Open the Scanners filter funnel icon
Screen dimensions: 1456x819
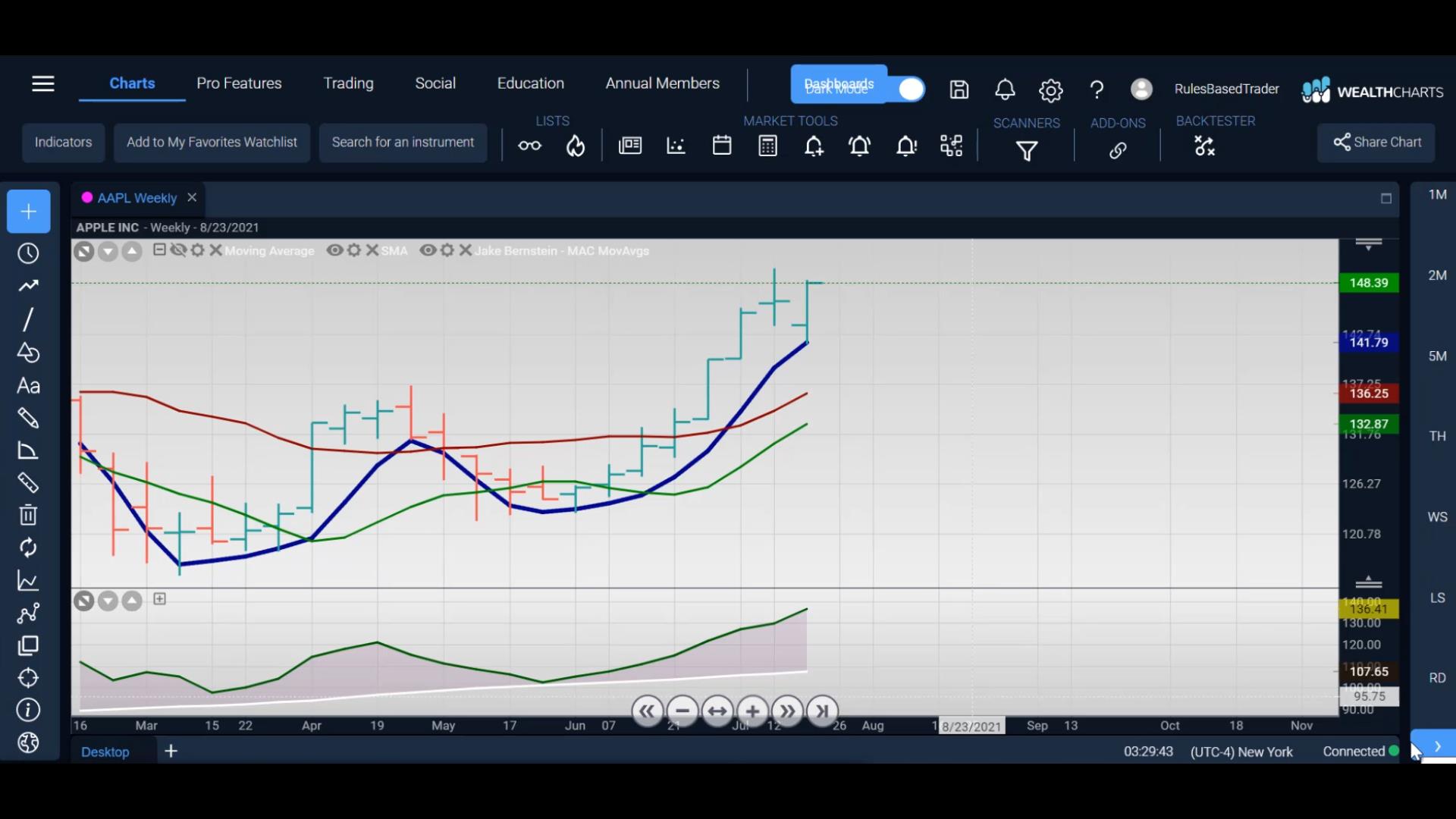1027,151
